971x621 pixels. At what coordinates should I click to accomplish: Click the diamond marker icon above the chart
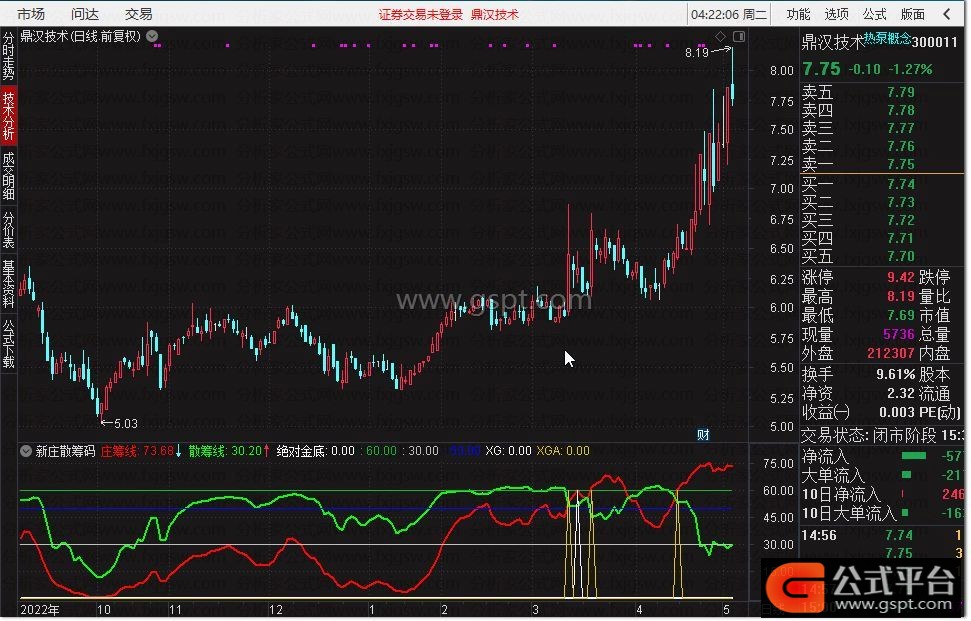[720, 37]
